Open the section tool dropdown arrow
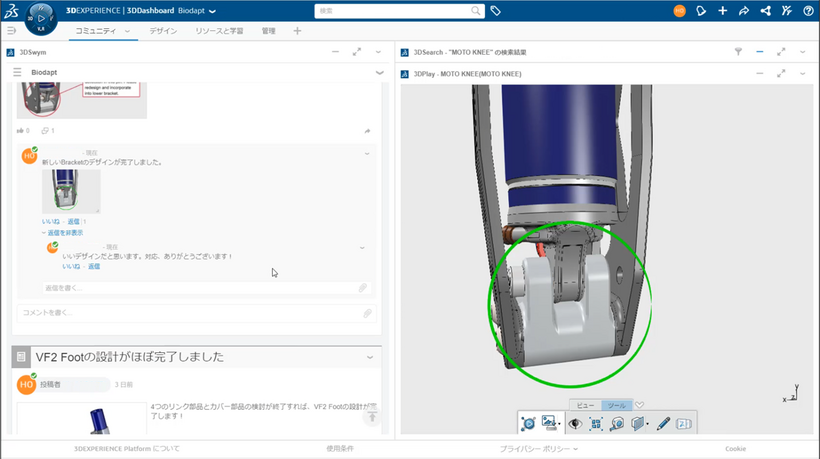This screenshot has height=459, width=820. tap(647, 424)
